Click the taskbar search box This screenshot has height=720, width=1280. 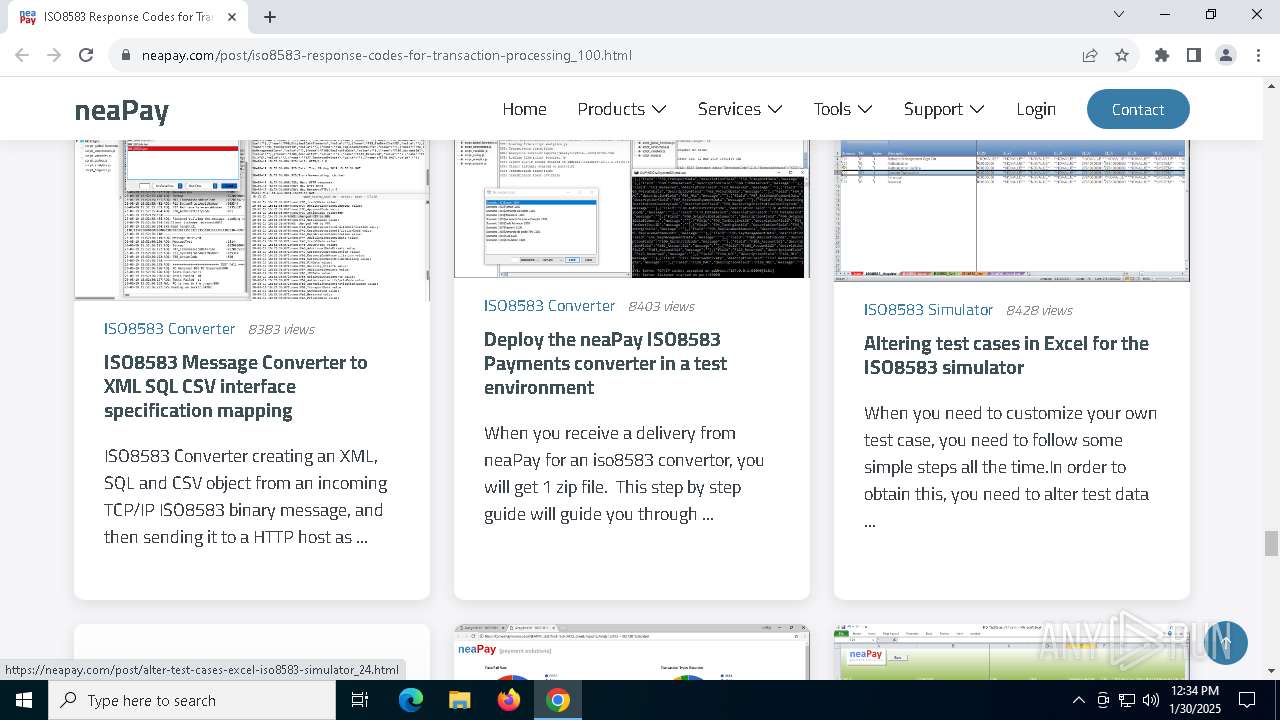pyautogui.click(x=193, y=700)
